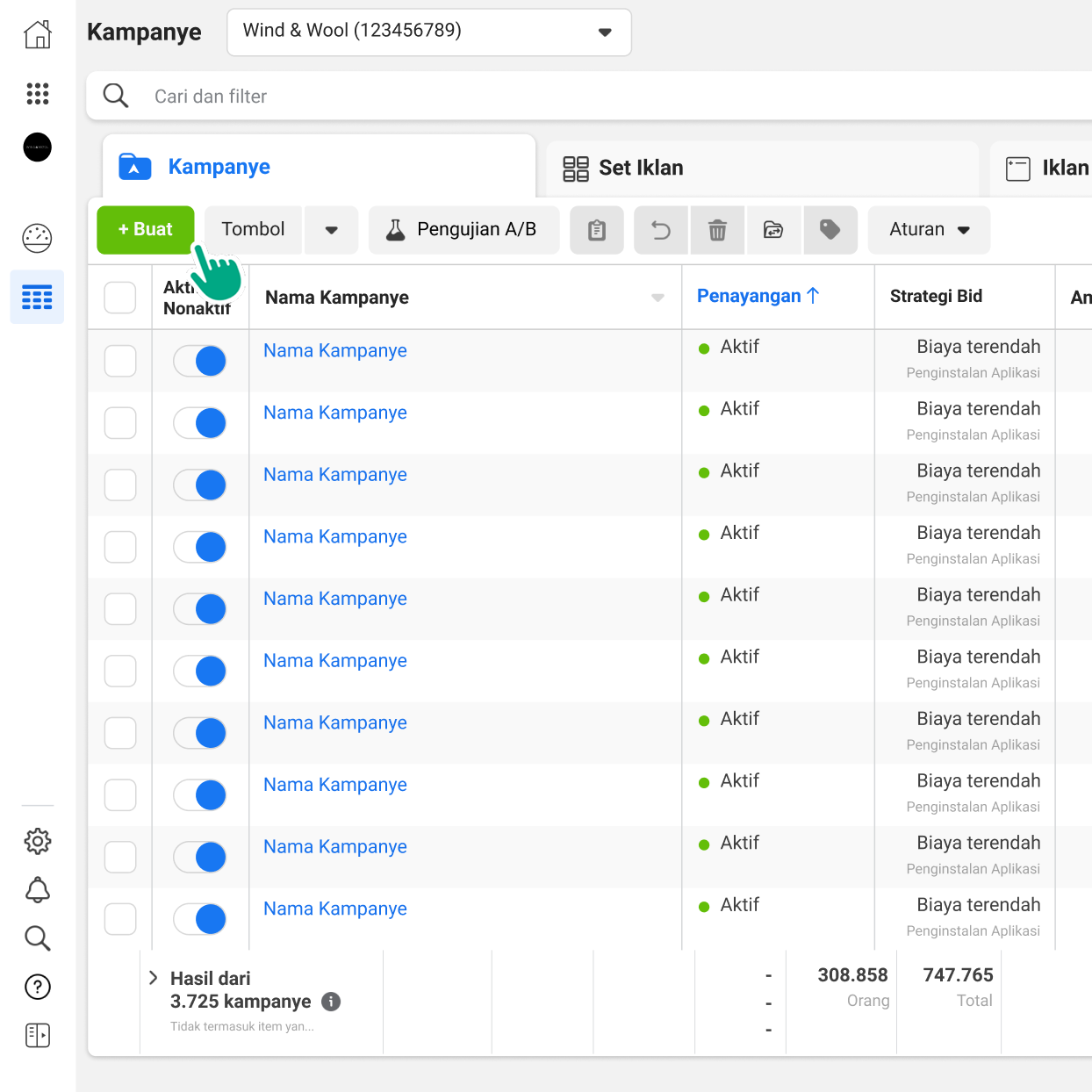Viewport: 1092px width, 1092px height.
Task: Expand the Hasil dari 3.725 kampanye row
Action: point(154,978)
